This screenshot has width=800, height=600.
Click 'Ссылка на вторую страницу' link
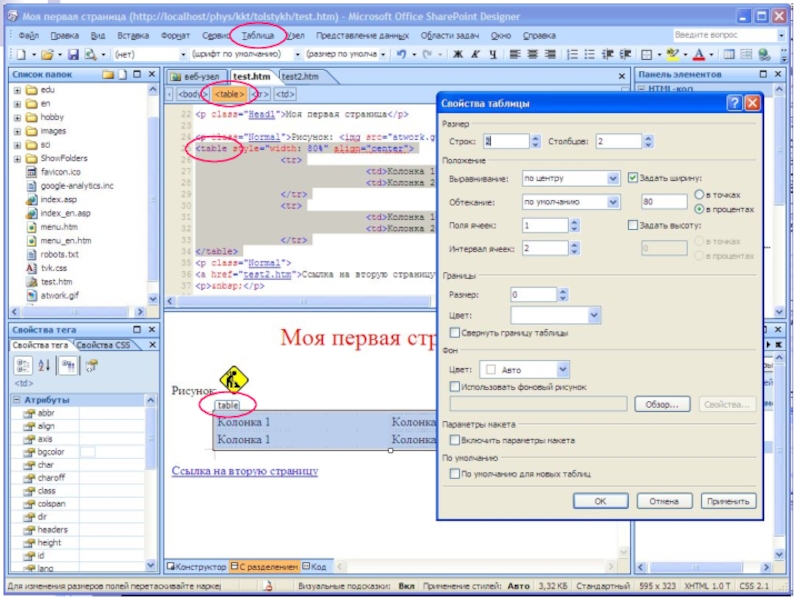pyautogui.click(x=245, y=471)
